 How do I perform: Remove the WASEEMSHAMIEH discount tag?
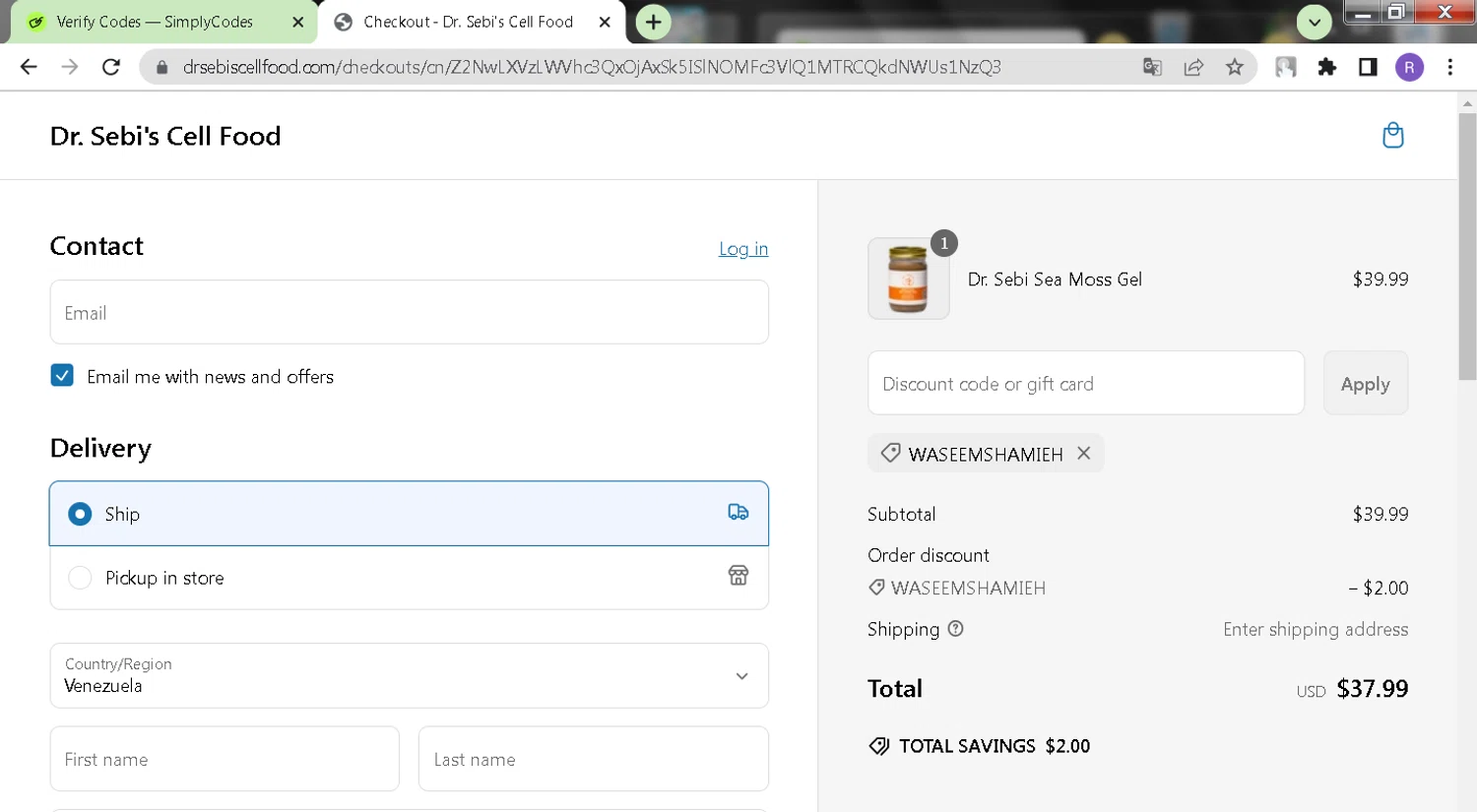click(1083, 453)
